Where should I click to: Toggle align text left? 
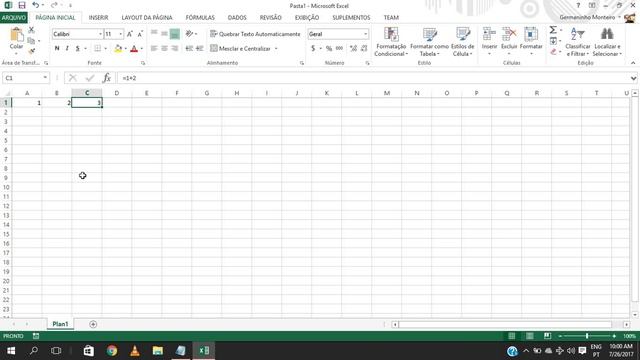point(154,49)
